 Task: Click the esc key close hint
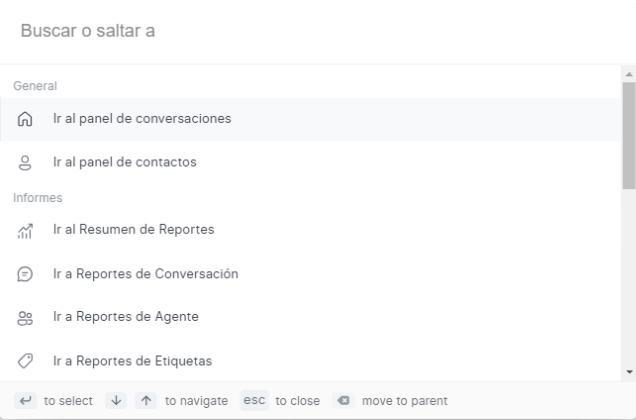pos(257,401)
